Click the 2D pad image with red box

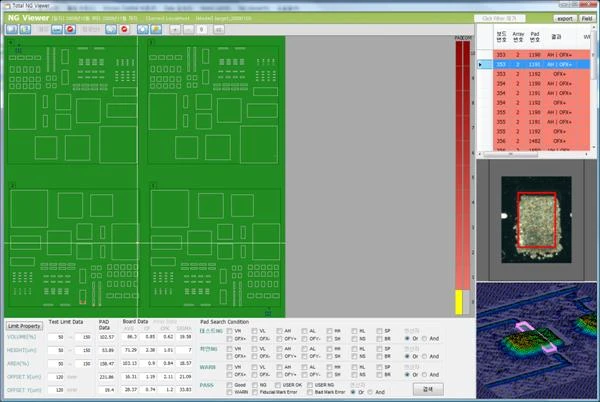tap(536, 220)
